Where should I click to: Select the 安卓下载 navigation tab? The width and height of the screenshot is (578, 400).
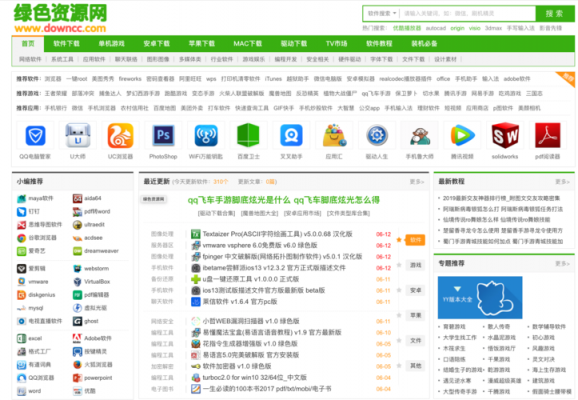coord(157,44)
